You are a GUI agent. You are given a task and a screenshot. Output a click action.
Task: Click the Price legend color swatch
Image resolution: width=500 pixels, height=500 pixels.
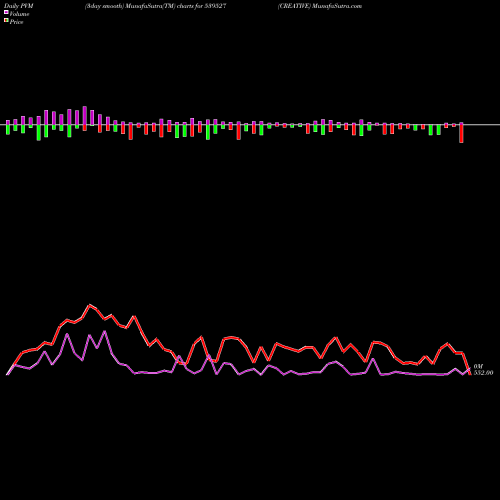[x=6, y=20]
